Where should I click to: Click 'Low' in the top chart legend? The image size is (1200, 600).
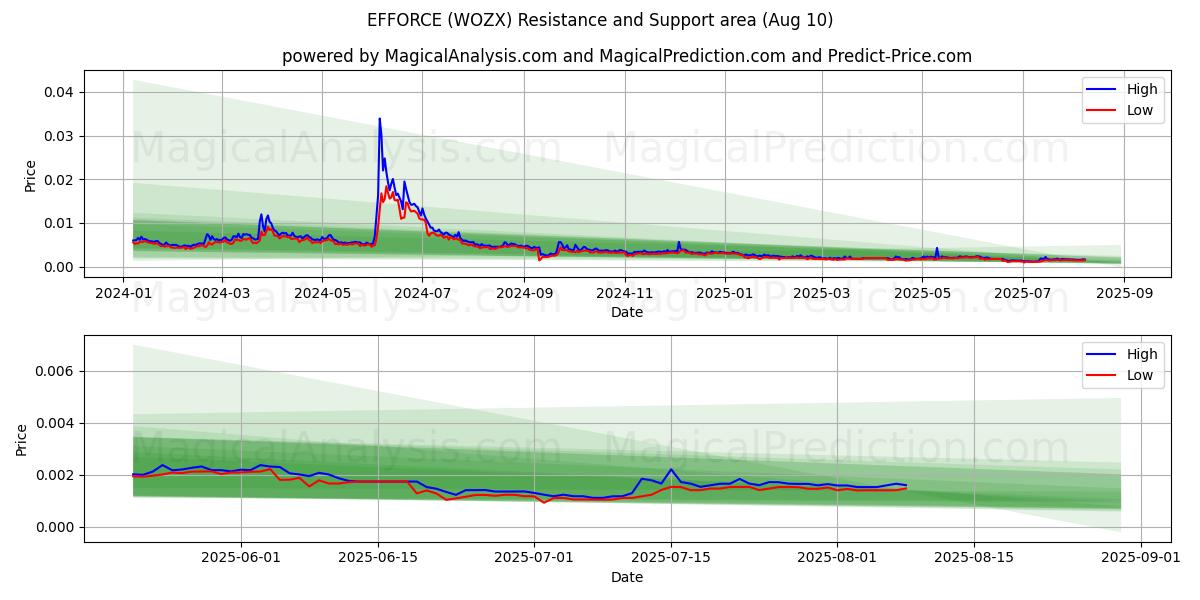1140,110
